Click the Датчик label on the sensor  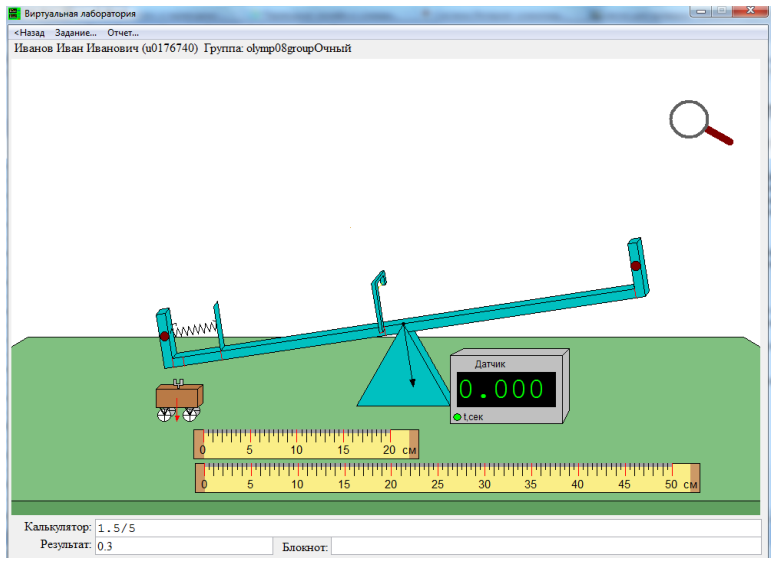(490, 364)
